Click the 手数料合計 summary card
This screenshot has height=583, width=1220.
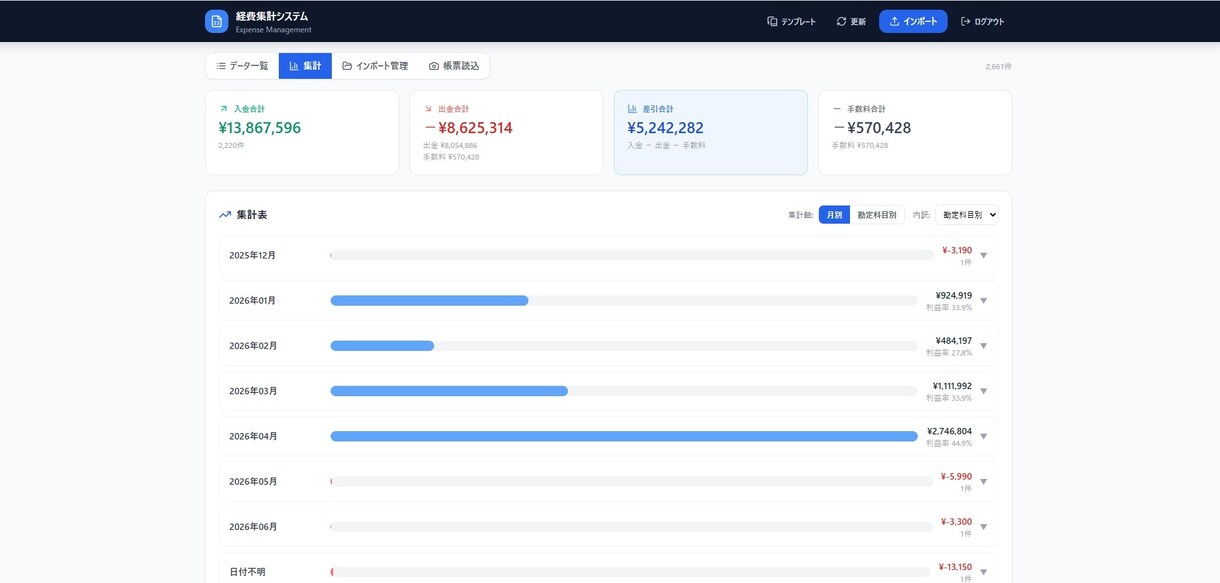tap(915, 132)
